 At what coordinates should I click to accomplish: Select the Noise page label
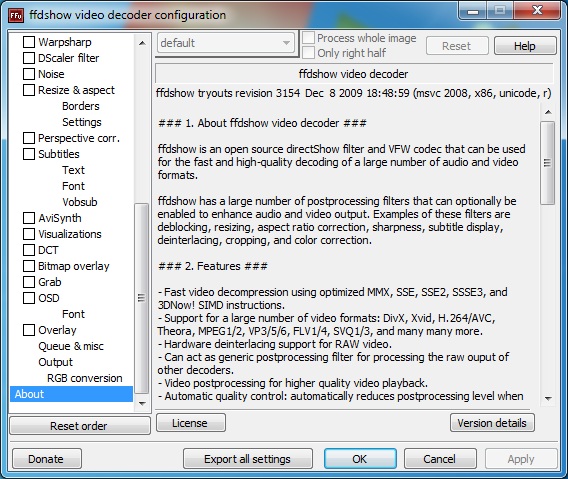tap(51, 74)
